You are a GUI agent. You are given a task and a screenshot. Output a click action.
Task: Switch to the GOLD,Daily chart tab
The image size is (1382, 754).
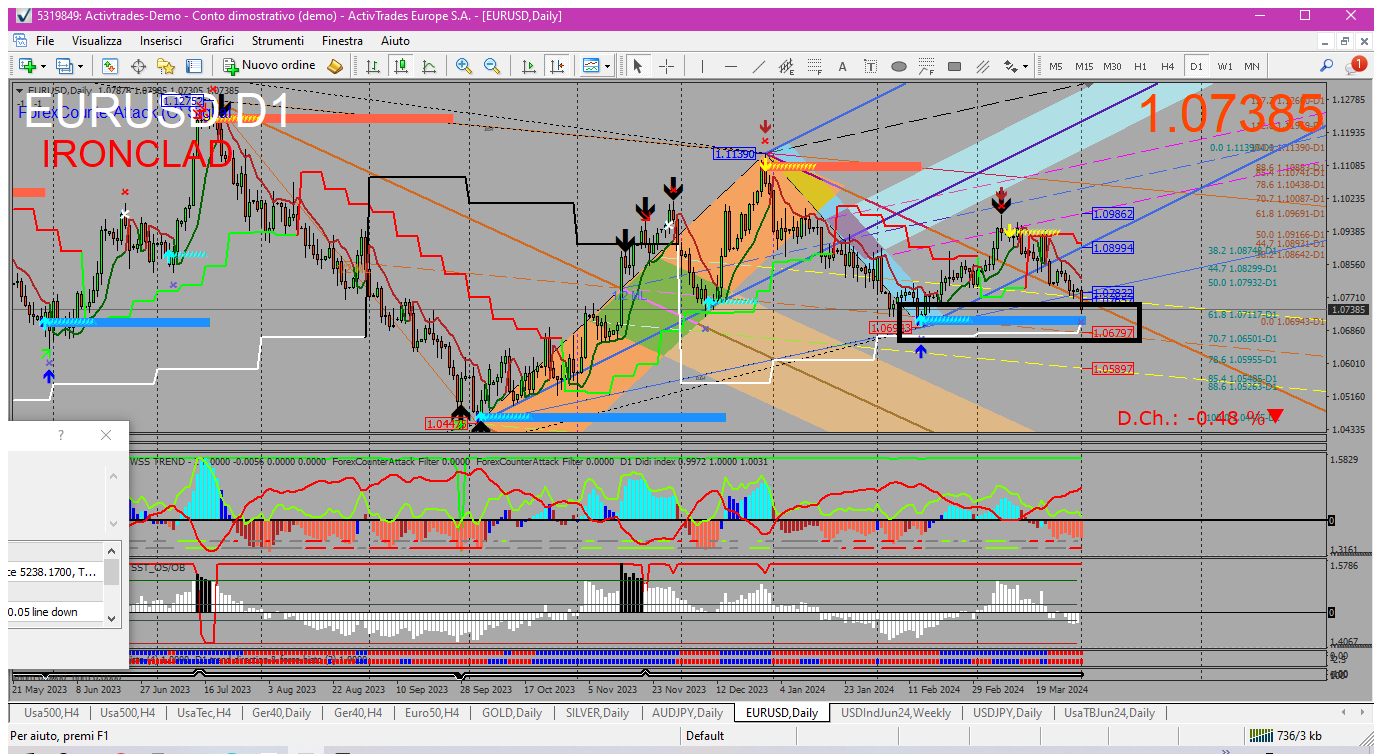(x=512, y=713)
